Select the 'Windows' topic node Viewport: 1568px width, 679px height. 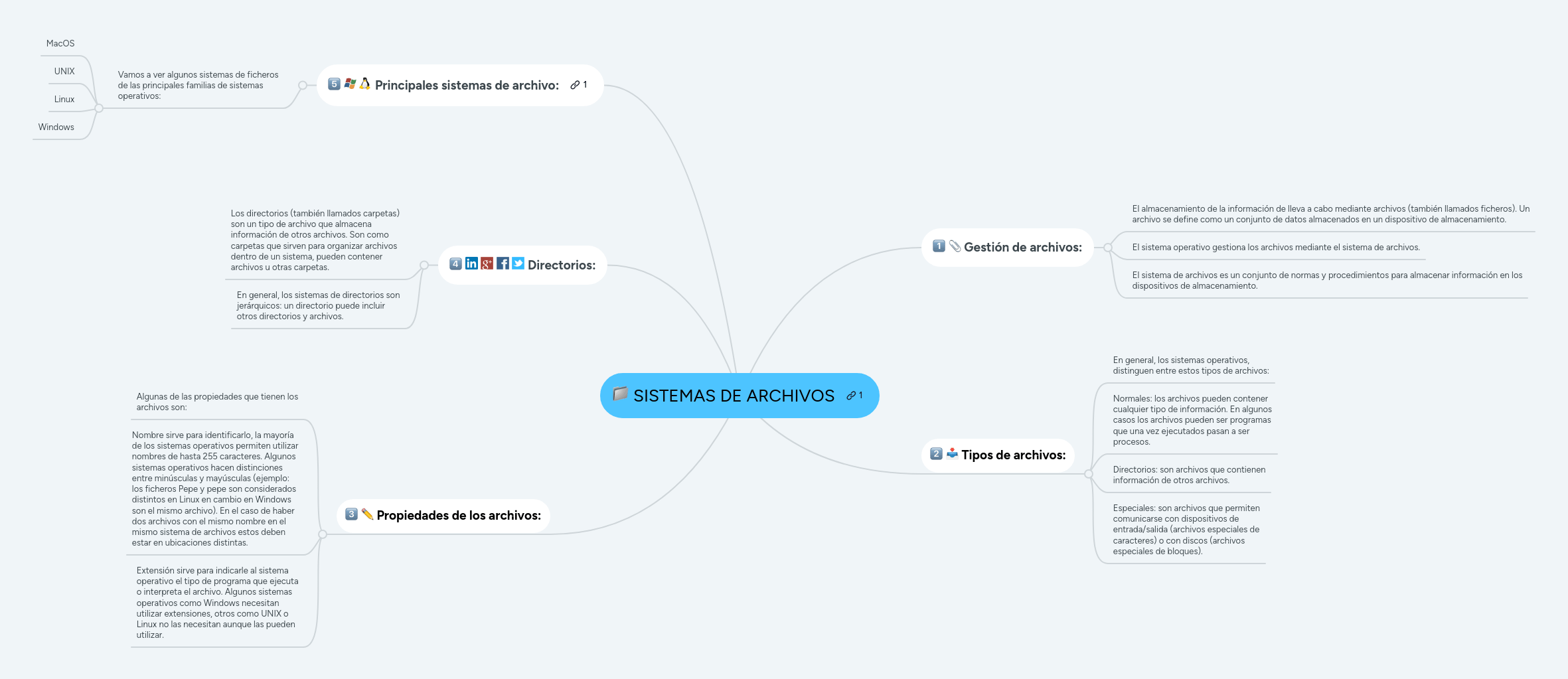point(55,126)
